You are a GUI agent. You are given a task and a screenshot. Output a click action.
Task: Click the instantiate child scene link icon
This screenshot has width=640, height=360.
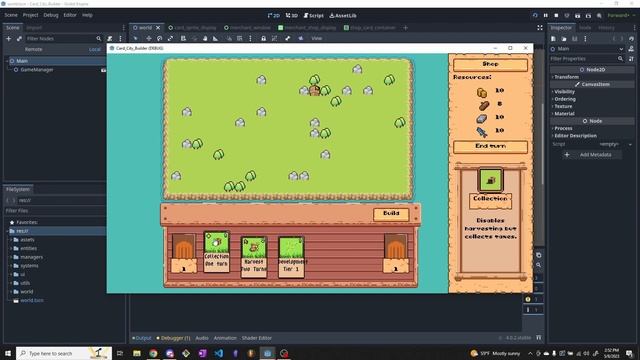(19, 38)
